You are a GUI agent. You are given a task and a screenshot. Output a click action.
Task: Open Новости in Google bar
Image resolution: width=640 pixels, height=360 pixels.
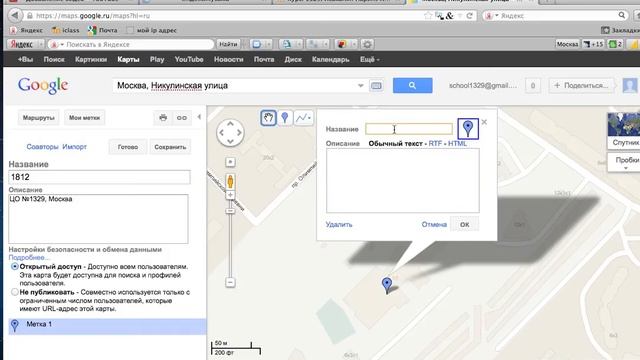(x=229, y=59)
